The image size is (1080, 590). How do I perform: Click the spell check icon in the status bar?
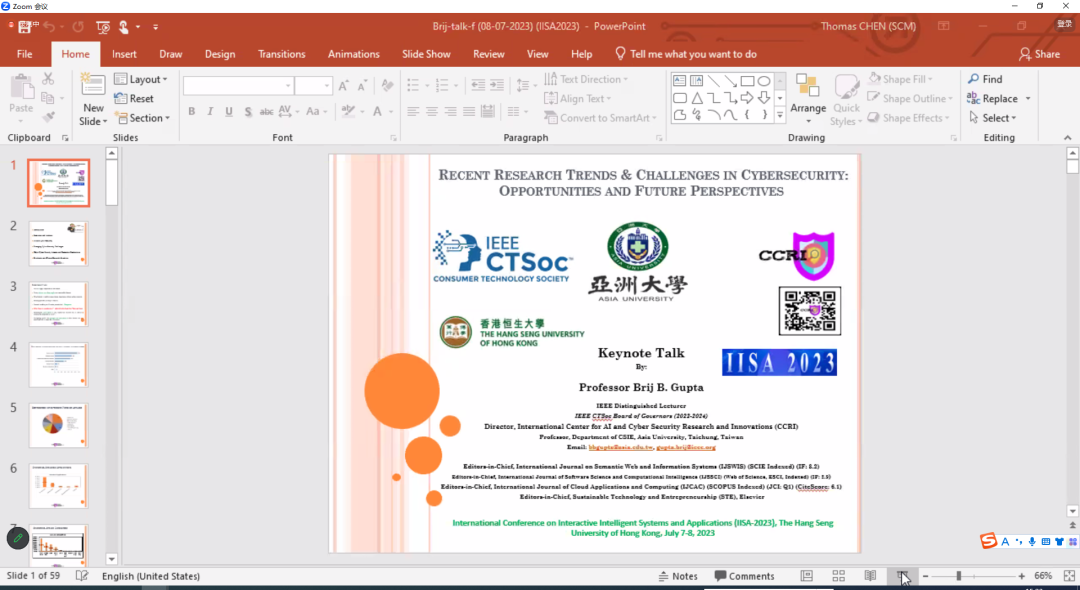[x=82, y=576]
